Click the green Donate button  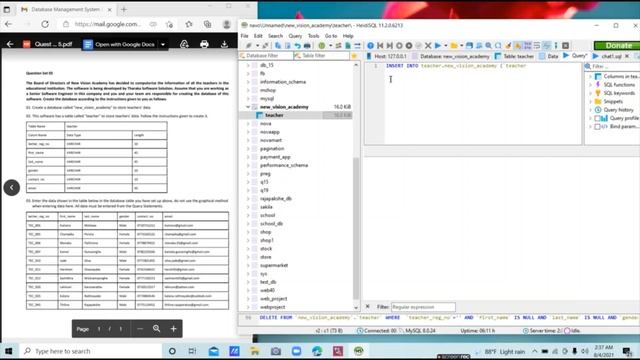[618, 46]
